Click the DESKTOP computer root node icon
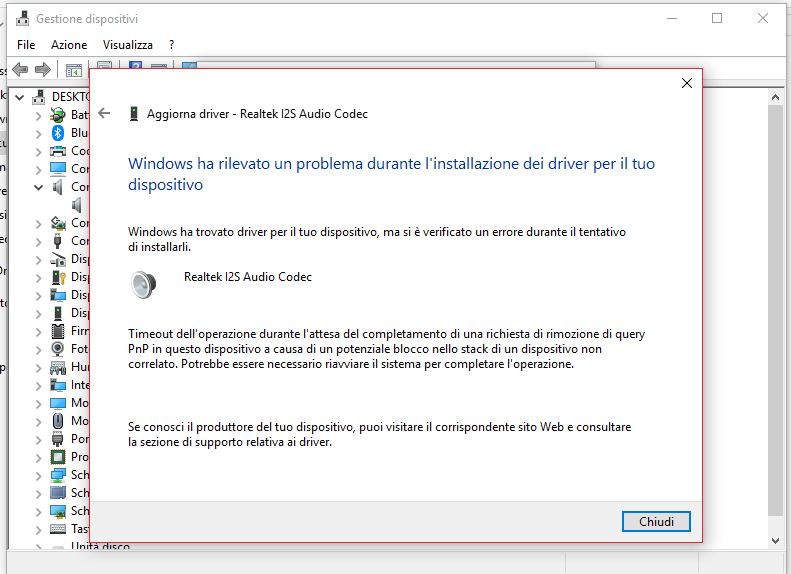 tap(39, 97)
